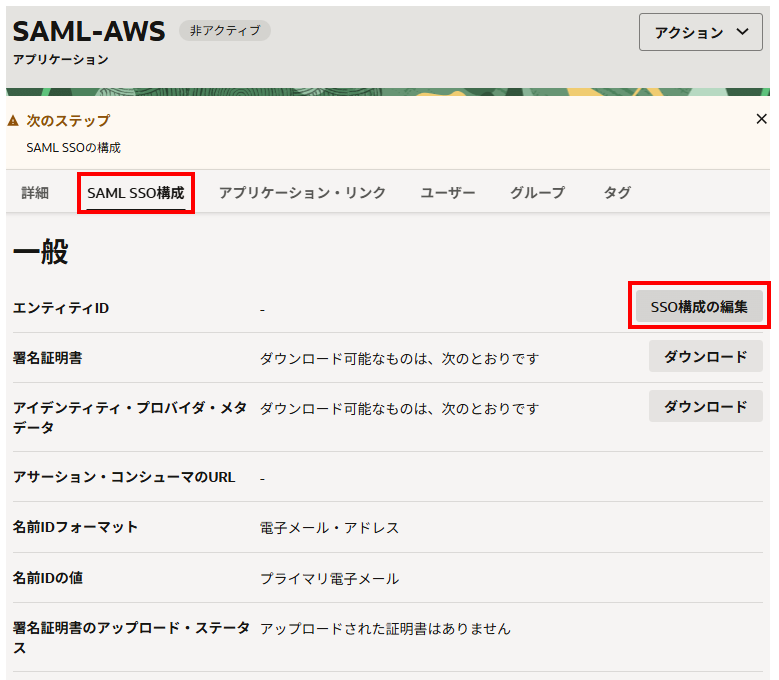This screenshot has height=680, width=779.
Task: Click the 電子メール・アドレス name ID format value
Action: [329, 527]
